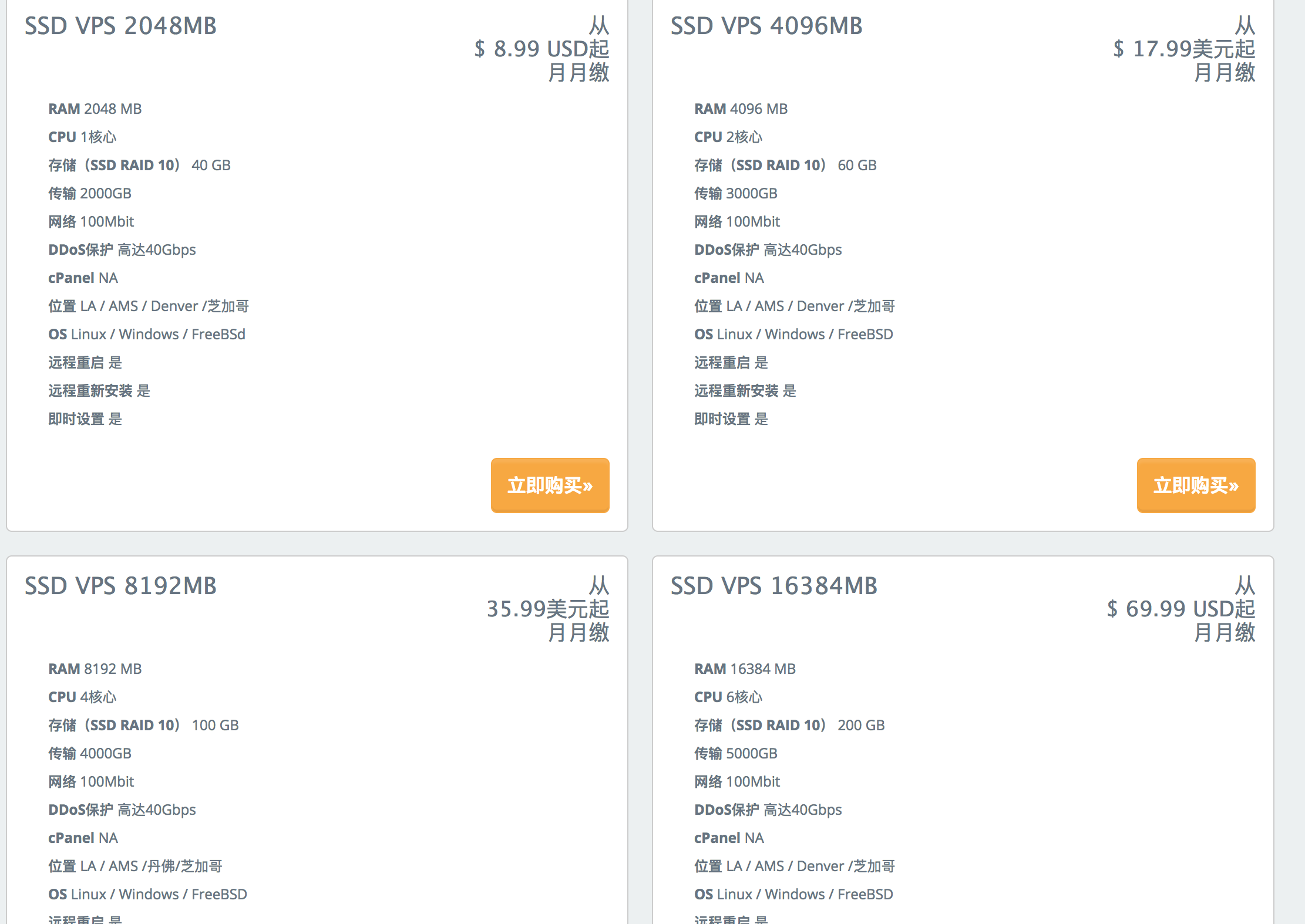Click the 200 GB SSD RAID 10 storage row

(789, 725)
